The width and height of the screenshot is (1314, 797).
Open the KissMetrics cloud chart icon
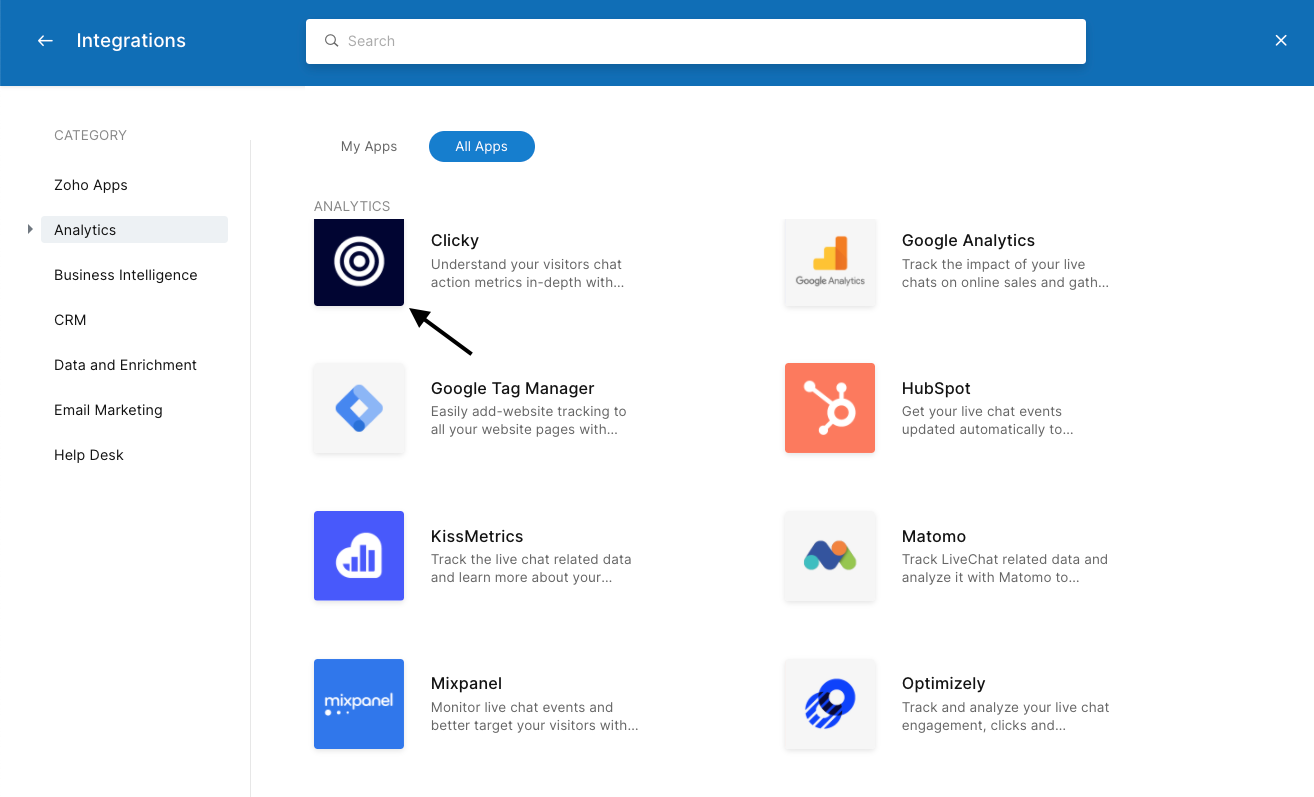(x=359, y=556)
